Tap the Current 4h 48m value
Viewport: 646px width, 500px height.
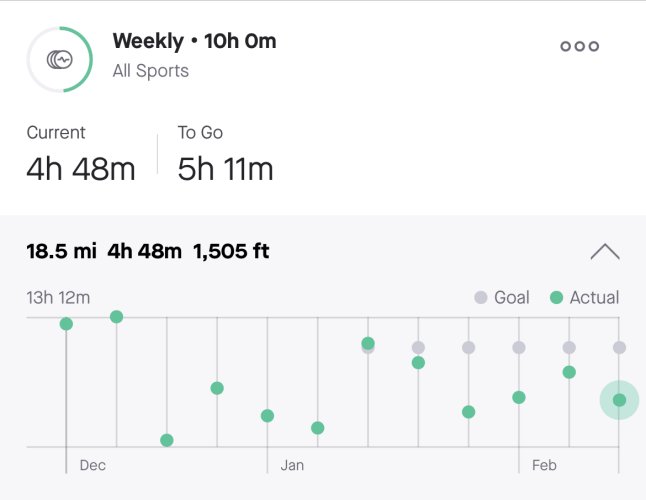(x=81, y=169)
